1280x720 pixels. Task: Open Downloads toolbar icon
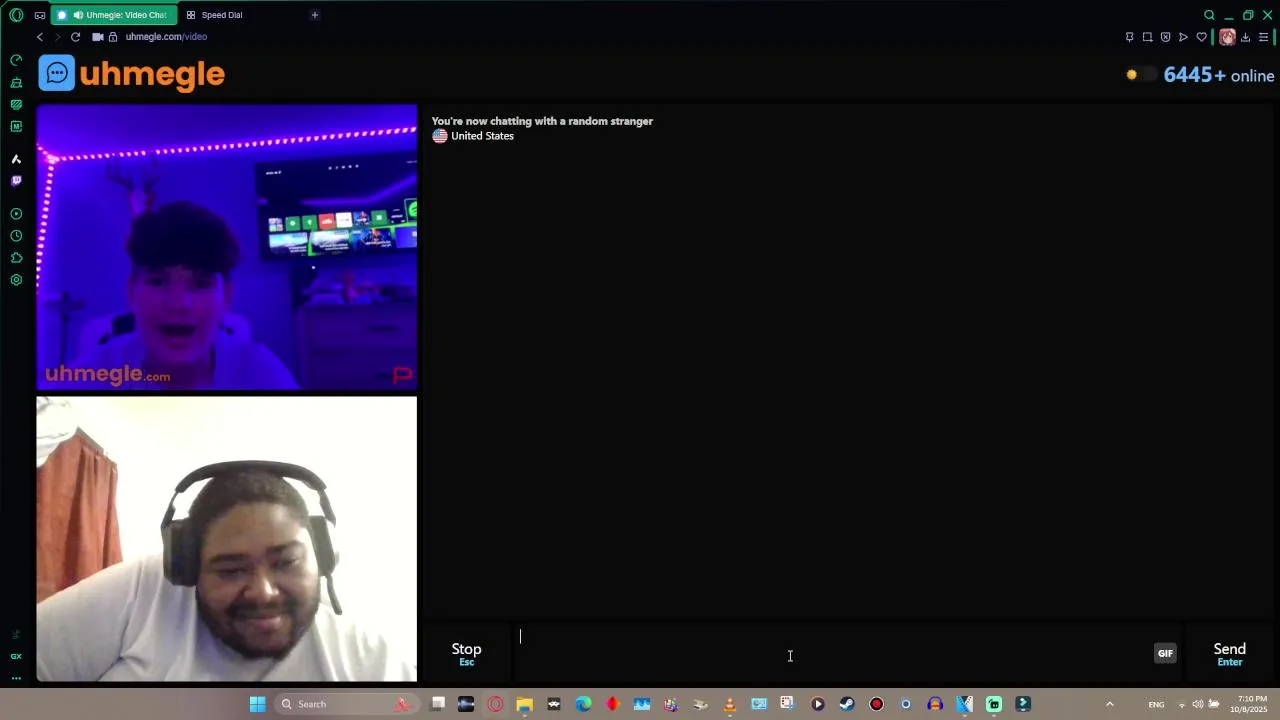1245,37
